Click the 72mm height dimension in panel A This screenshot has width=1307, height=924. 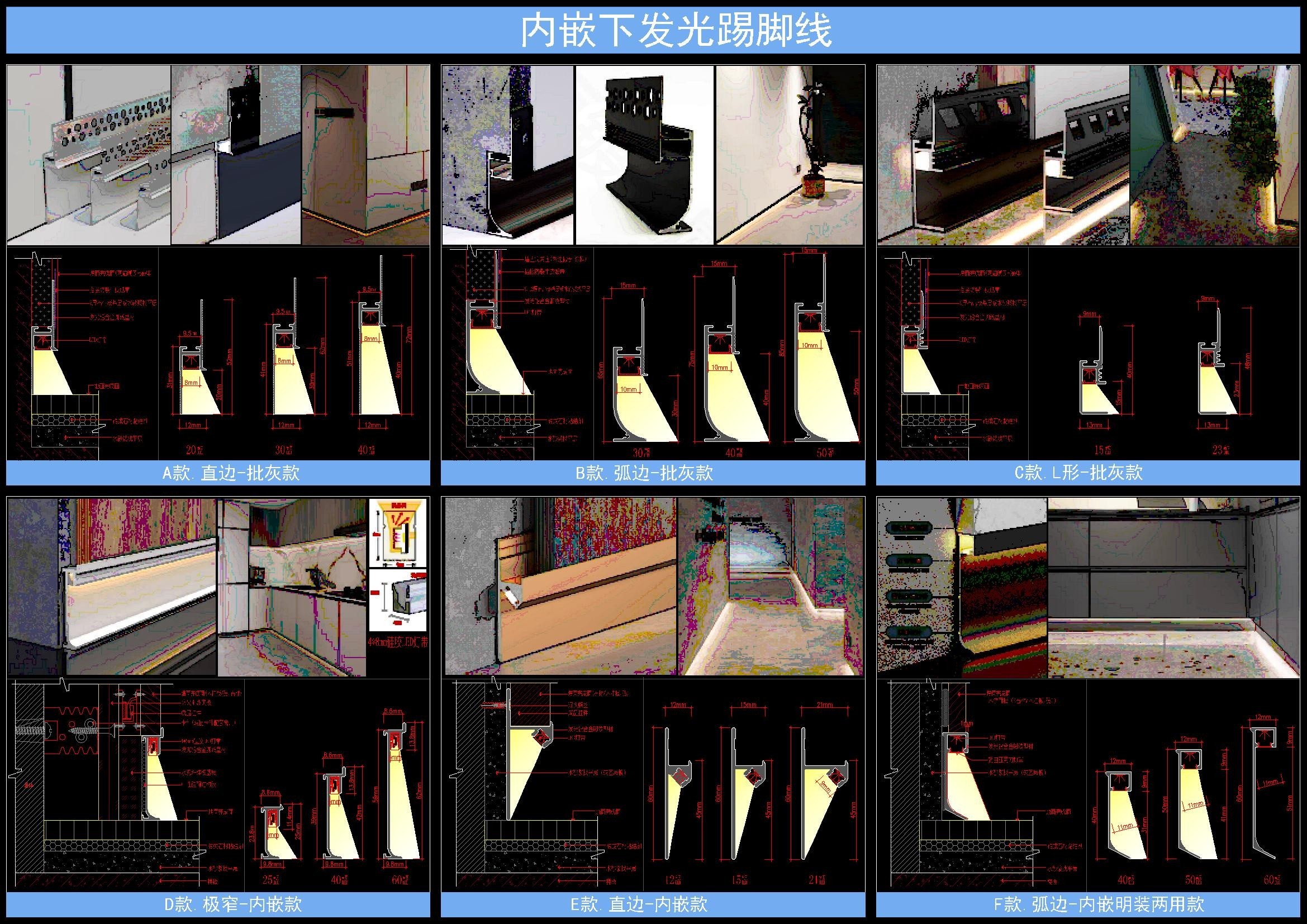tap(408, 334)
